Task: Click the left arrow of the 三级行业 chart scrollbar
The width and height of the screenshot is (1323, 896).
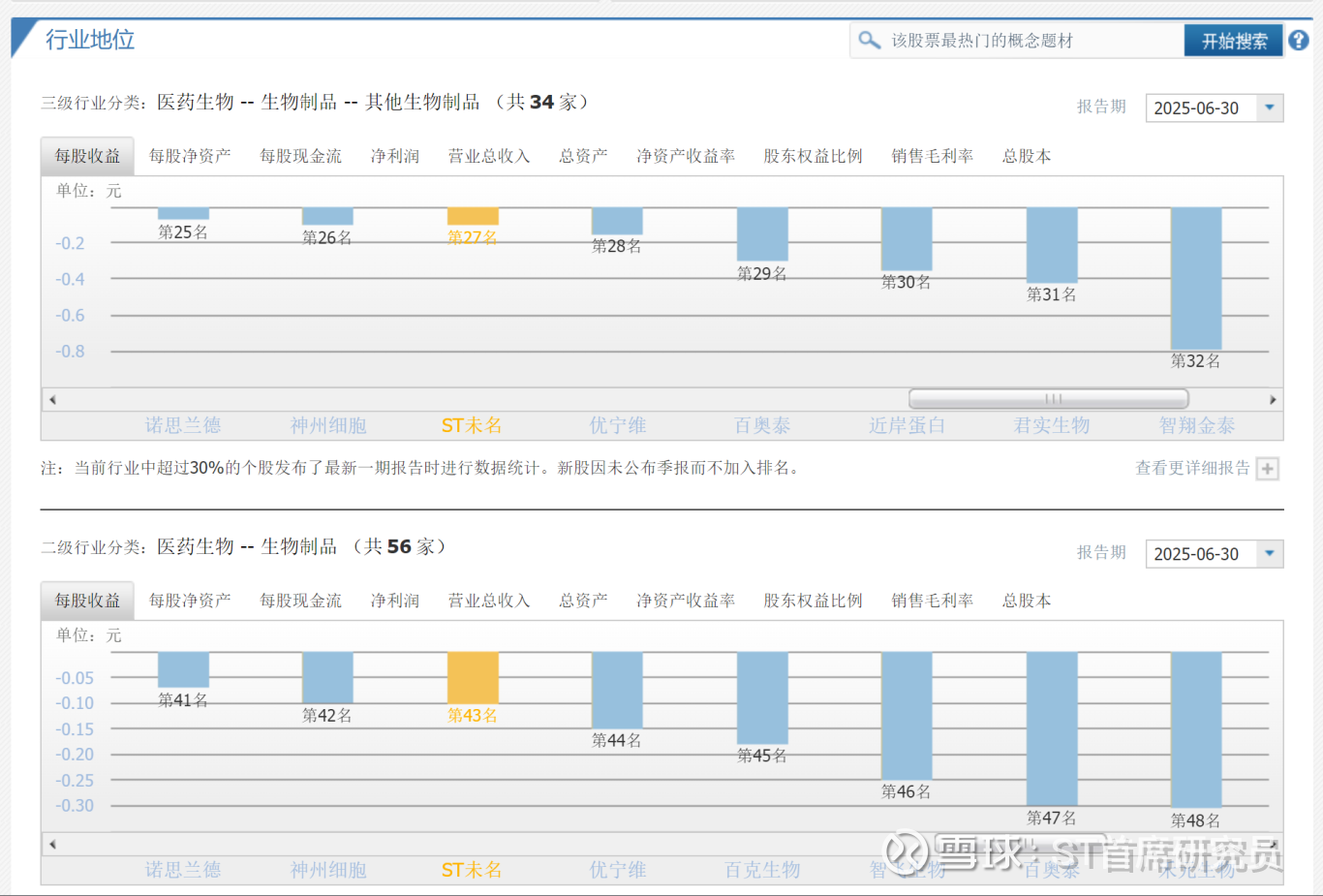Action: [52, 399]
